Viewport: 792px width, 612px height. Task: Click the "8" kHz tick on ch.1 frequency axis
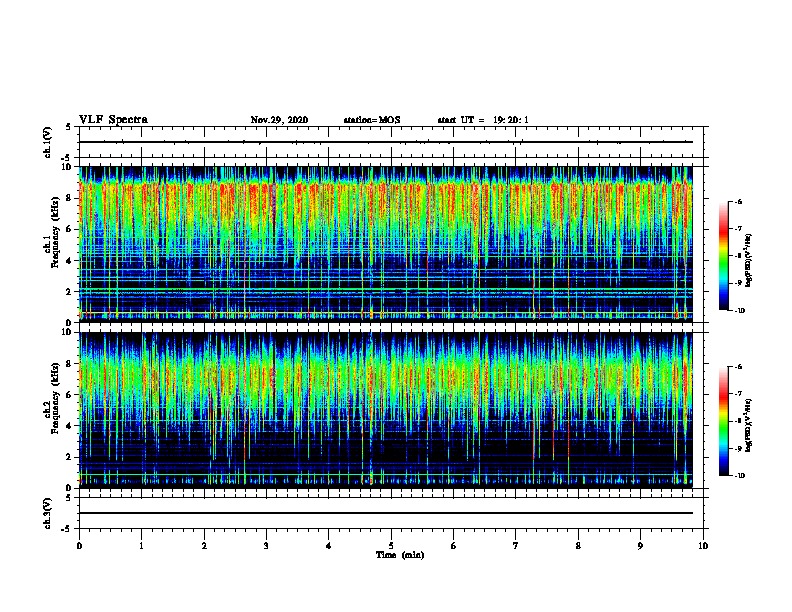coord(70,198)
